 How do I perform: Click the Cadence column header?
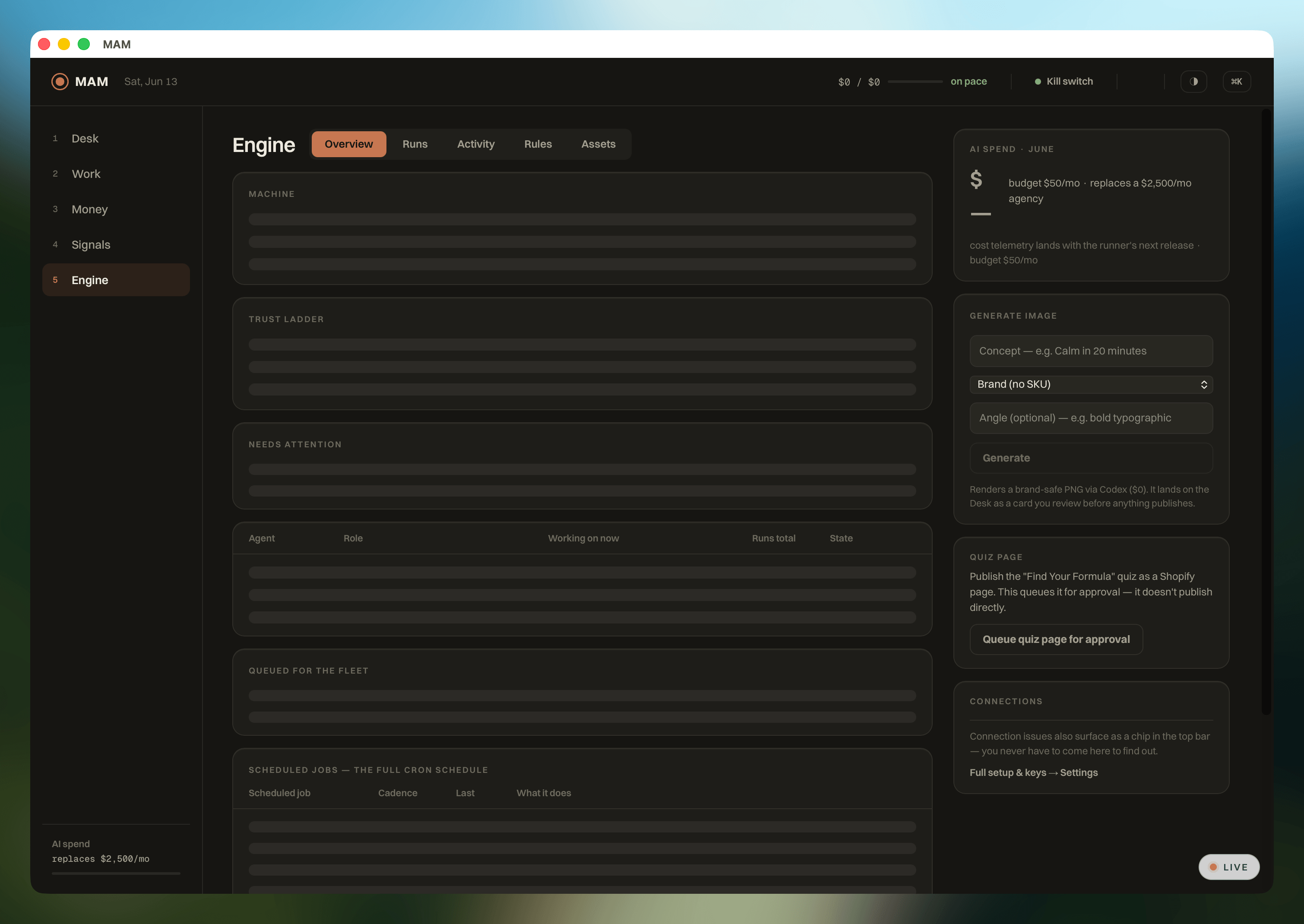pos(398,793)
